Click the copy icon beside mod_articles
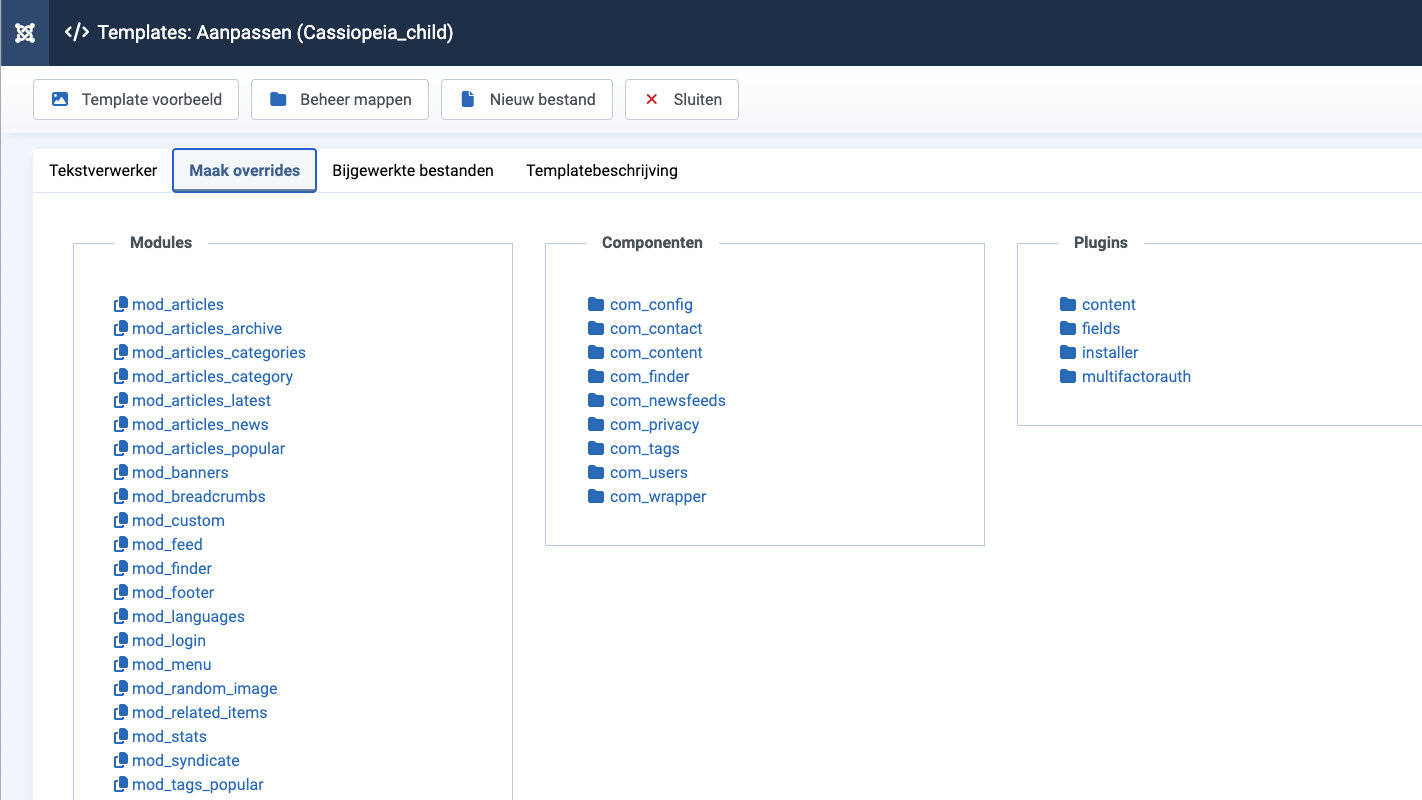The image size is (1422, 800). point(121,304)
